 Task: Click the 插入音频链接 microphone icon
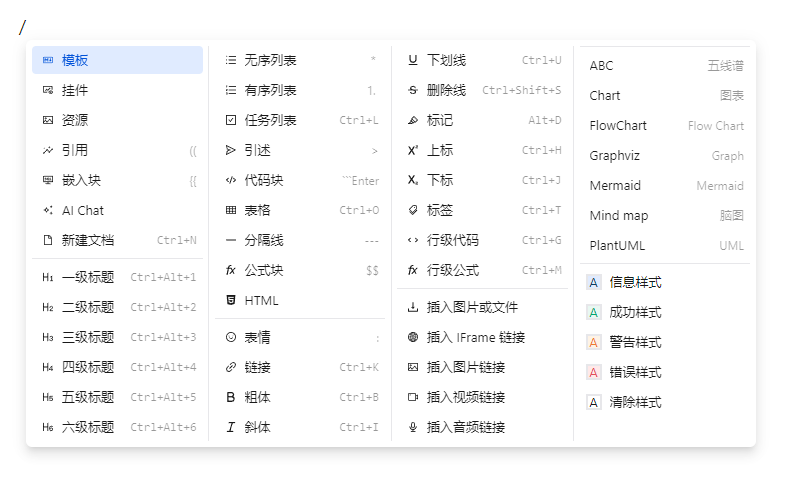[413, 427]
